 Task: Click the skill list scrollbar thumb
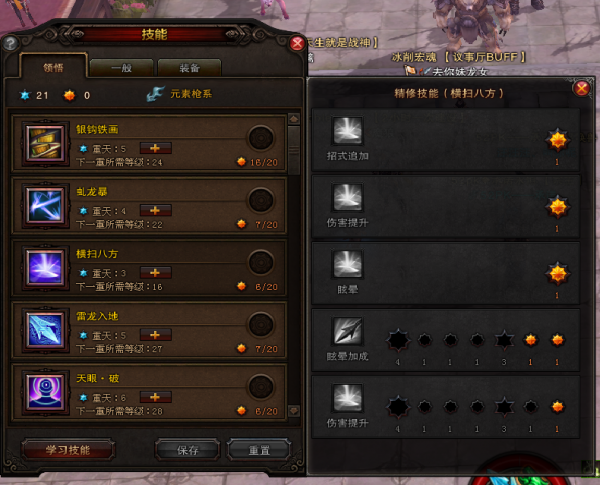[x=294, y=150]
